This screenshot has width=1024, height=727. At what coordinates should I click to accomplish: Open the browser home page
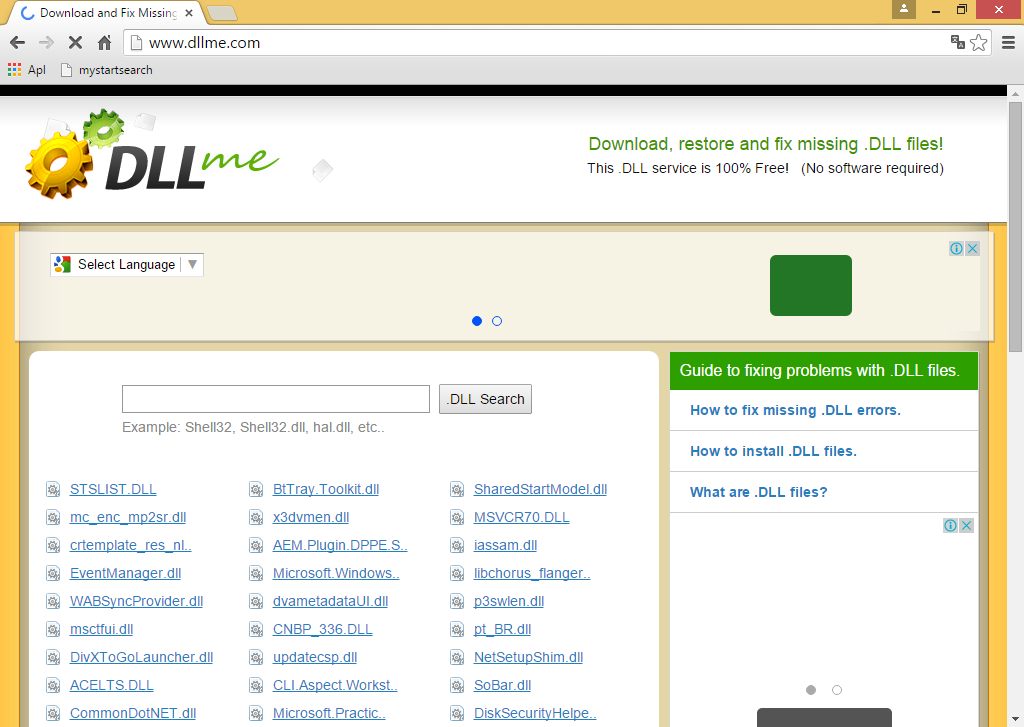104,43
